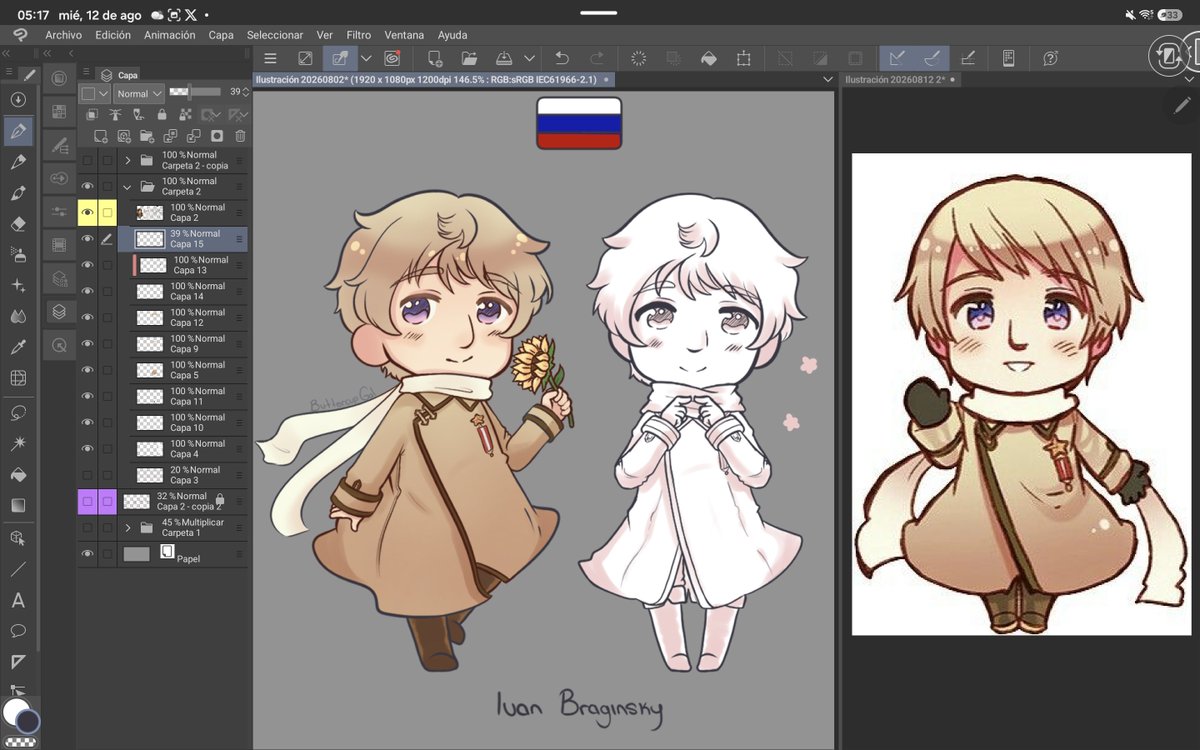Image resolution: width=1200 pixels, height=750 pixels.
Task: Open the Animación menu
Action: point(170,35)
